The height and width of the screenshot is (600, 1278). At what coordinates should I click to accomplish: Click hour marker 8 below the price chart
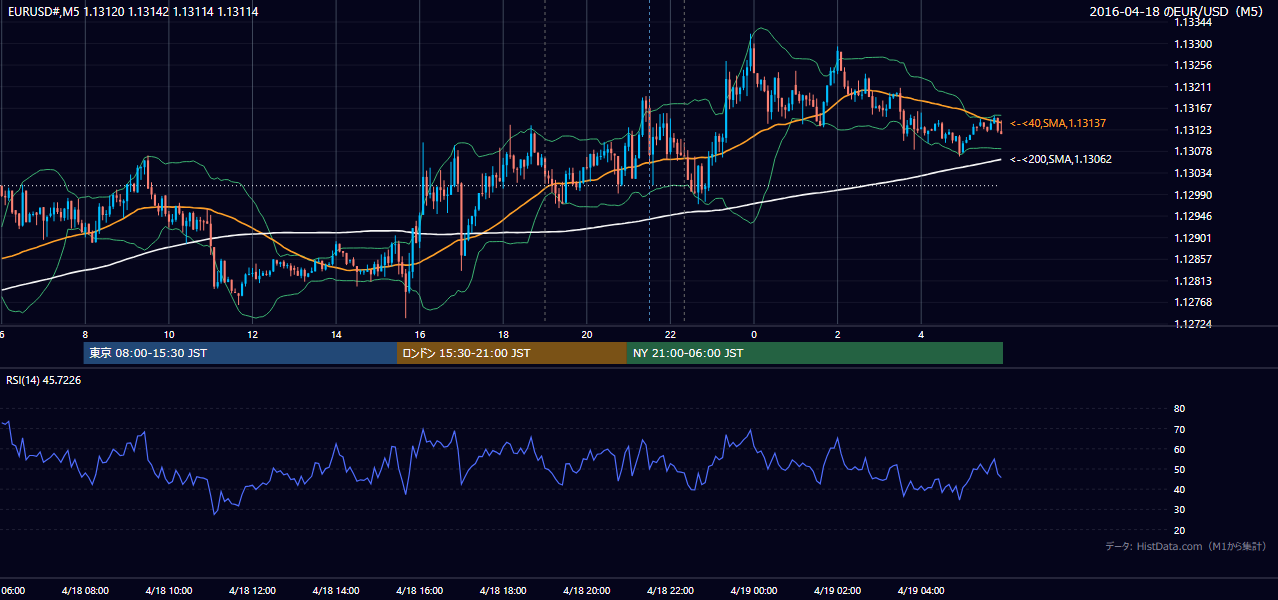pyautogui.click(x=85, y=334)
